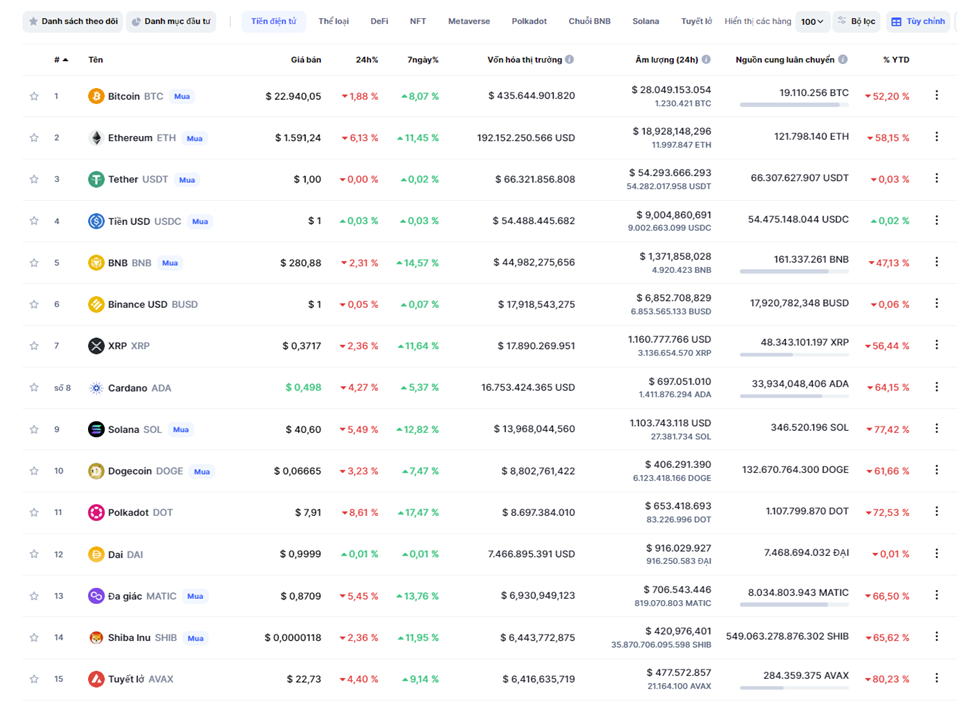The image size is (975, 705).
Task: Star Polkadot to add to watchlist
Action: tap(34, 513)
